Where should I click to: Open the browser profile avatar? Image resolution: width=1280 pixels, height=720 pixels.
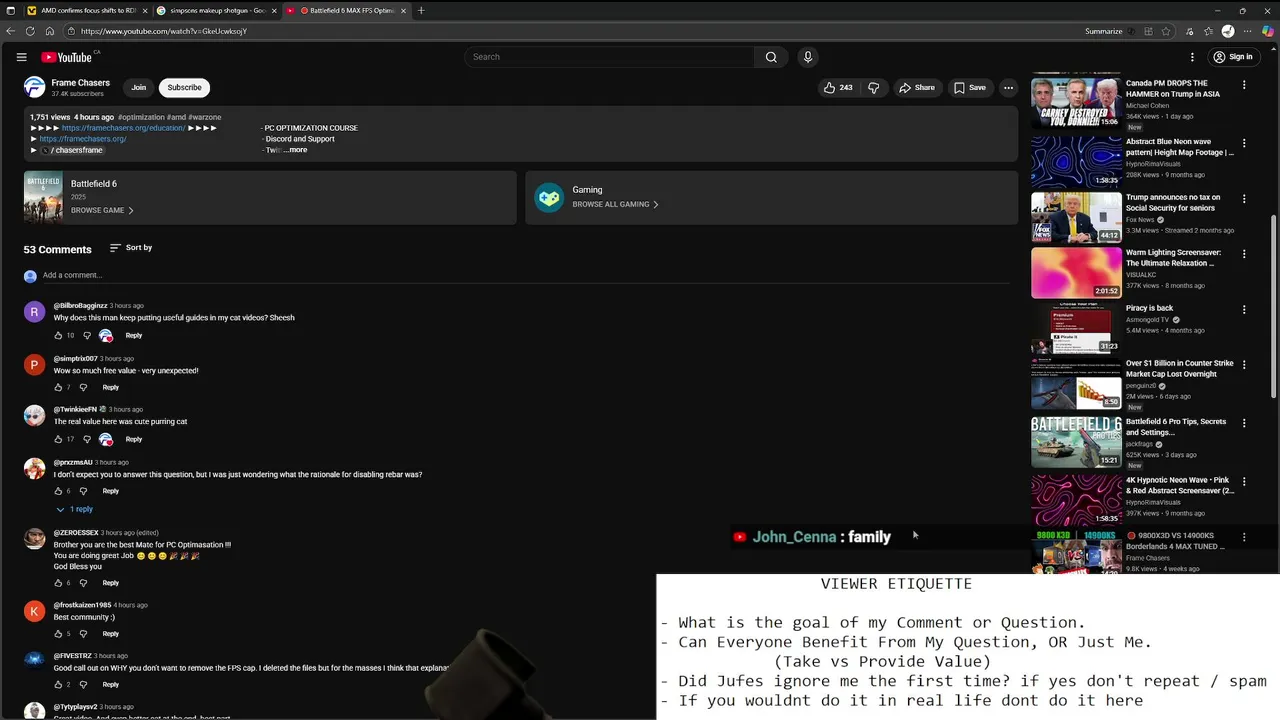[x=1228, y=31]
